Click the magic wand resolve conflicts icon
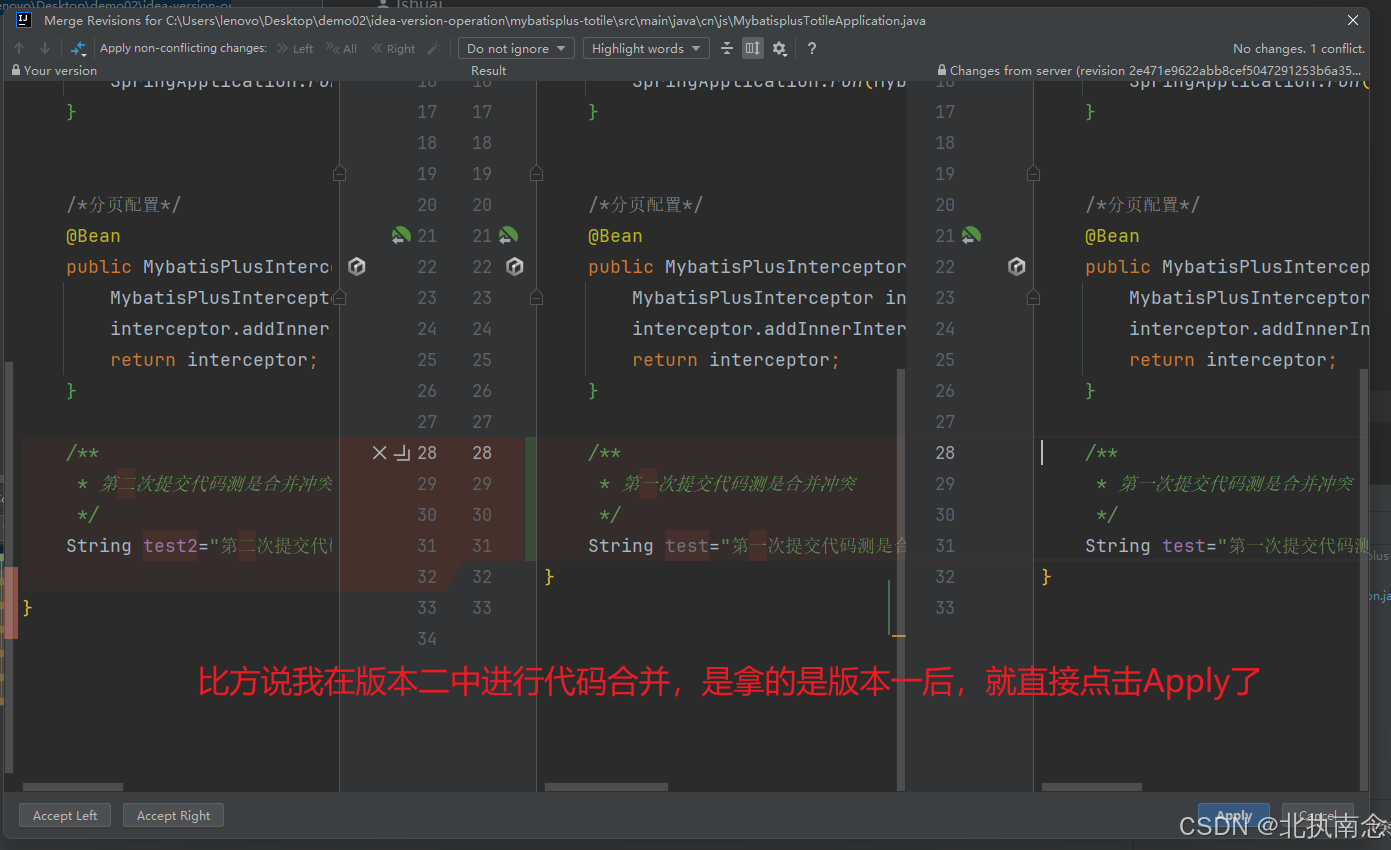The height and width of the screenshot is (850, 1391). (x=434, y=48)
